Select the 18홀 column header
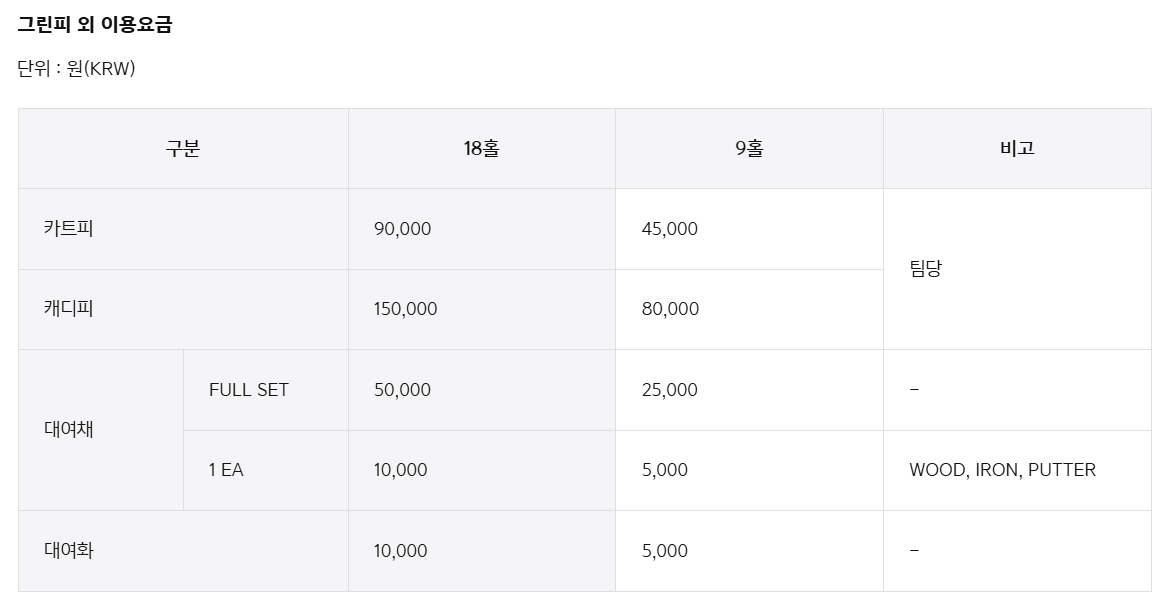Viewport: 1166px width, 614px height. 482,149
